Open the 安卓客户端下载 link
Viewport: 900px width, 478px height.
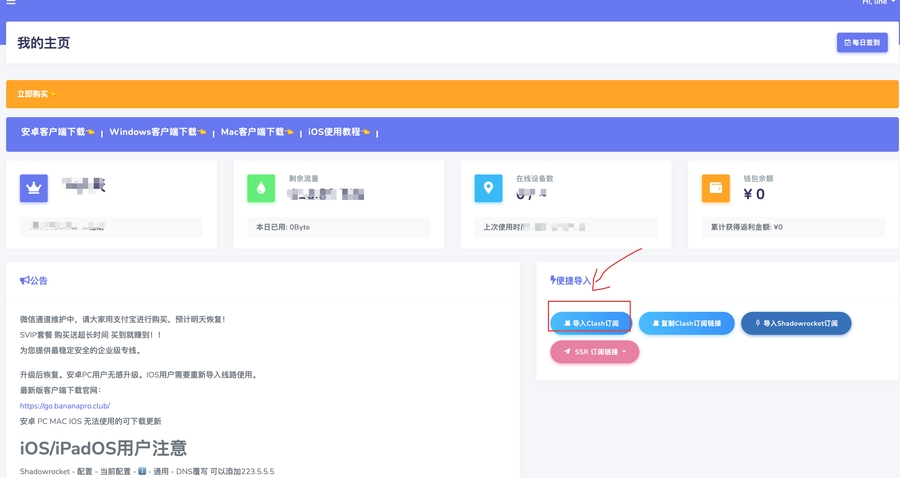click(x=57, y=132)
